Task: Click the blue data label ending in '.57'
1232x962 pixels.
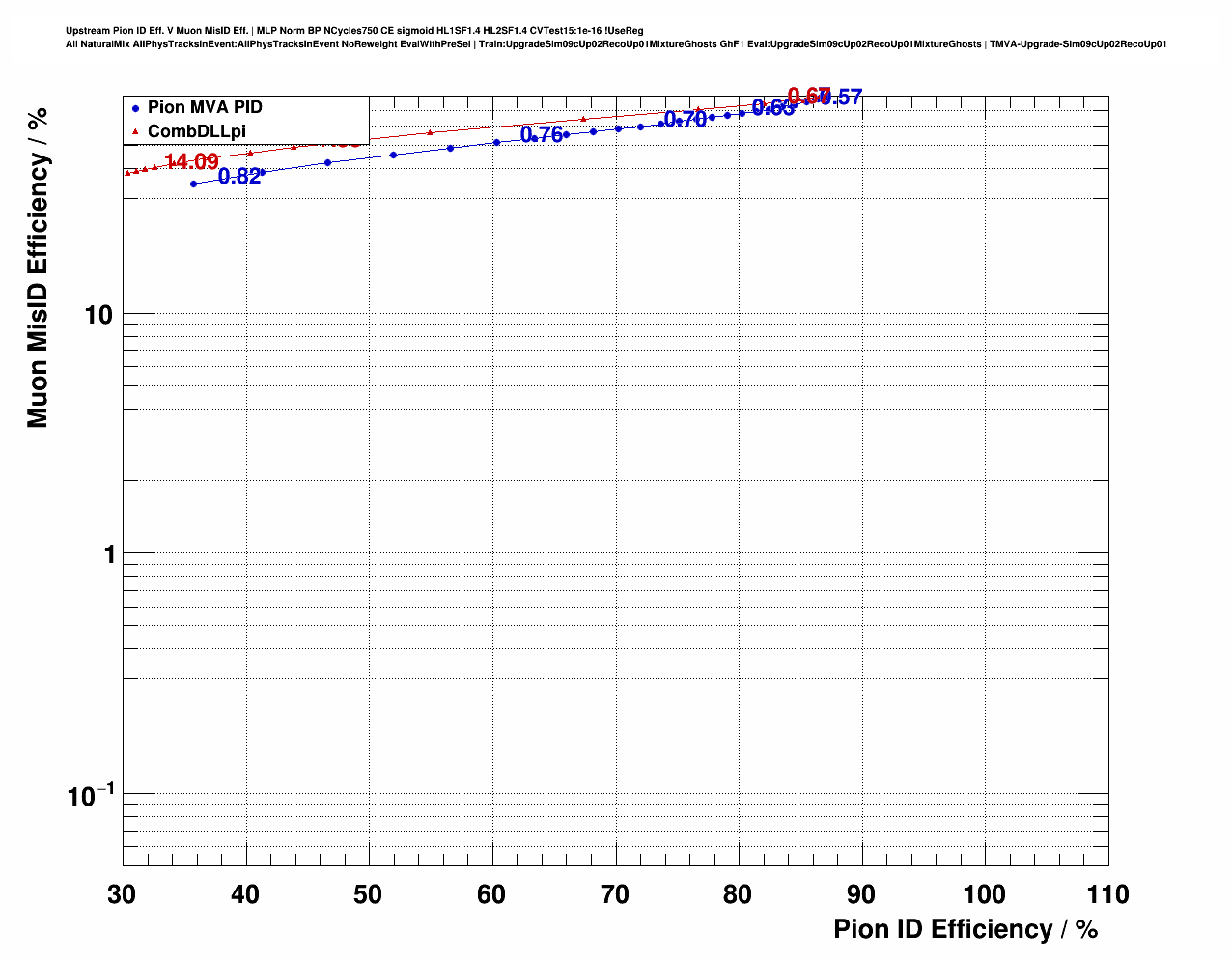Action: pos(841,98)
